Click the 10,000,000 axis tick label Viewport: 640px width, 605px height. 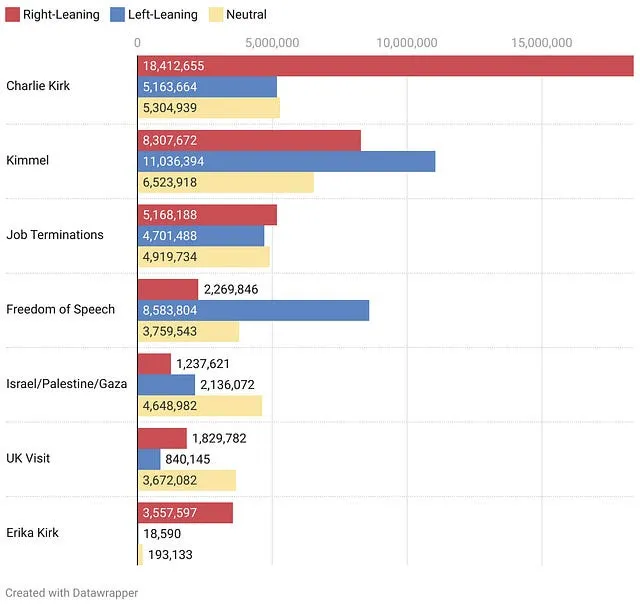(x=406, y=43)
